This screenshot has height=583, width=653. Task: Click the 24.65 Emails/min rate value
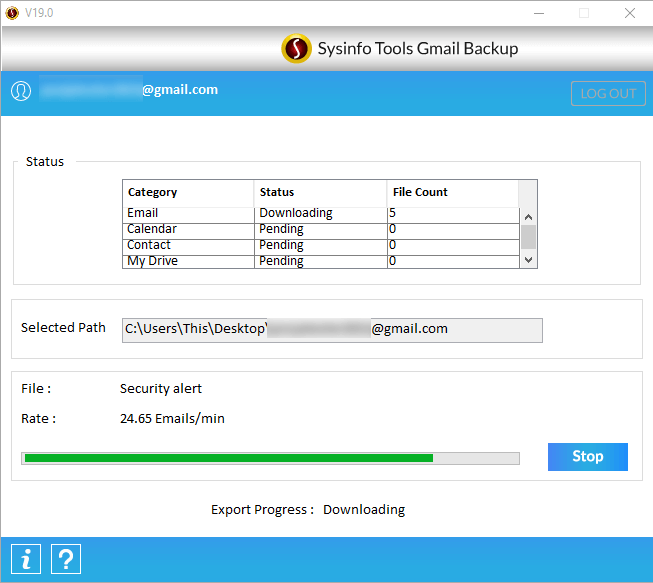pyautogui.click(x=172, y=419)
